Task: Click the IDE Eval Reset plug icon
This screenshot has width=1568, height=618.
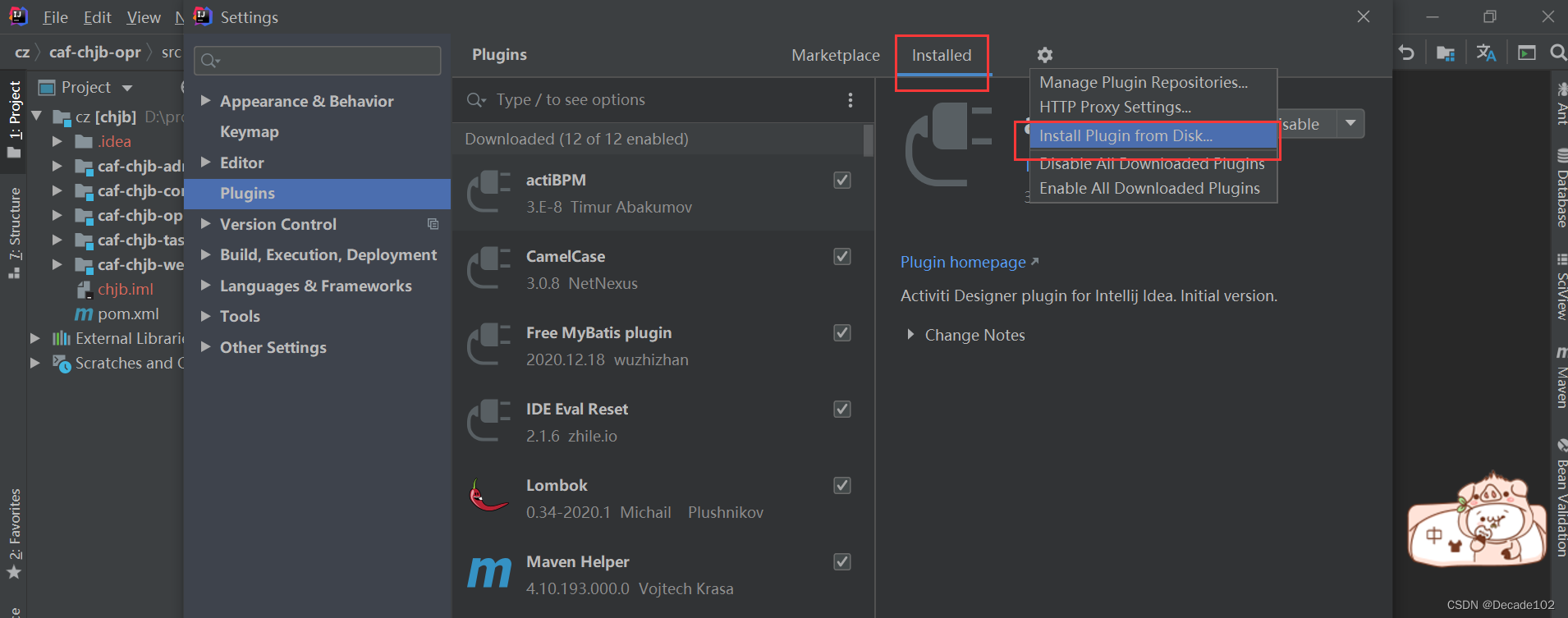Action: pyautogui.click(x=489, y=420)
